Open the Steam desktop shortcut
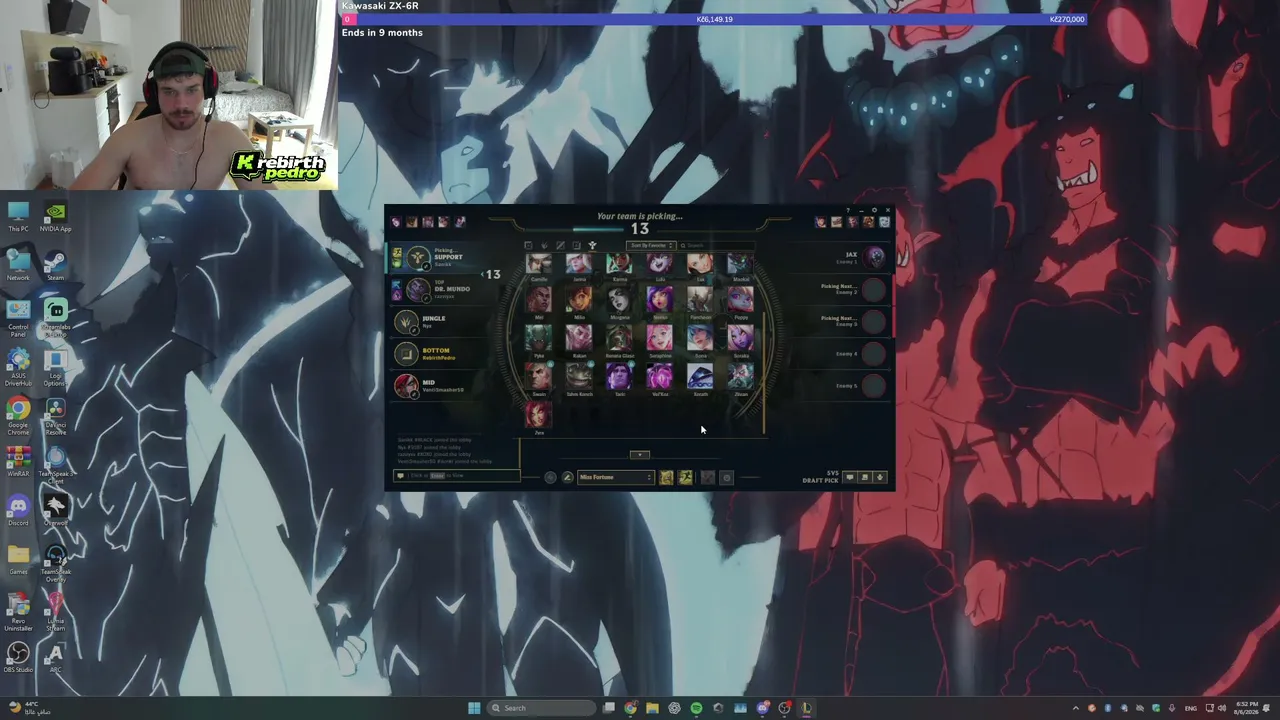This screenshot has width=1280, height=720. click(55, 267)
